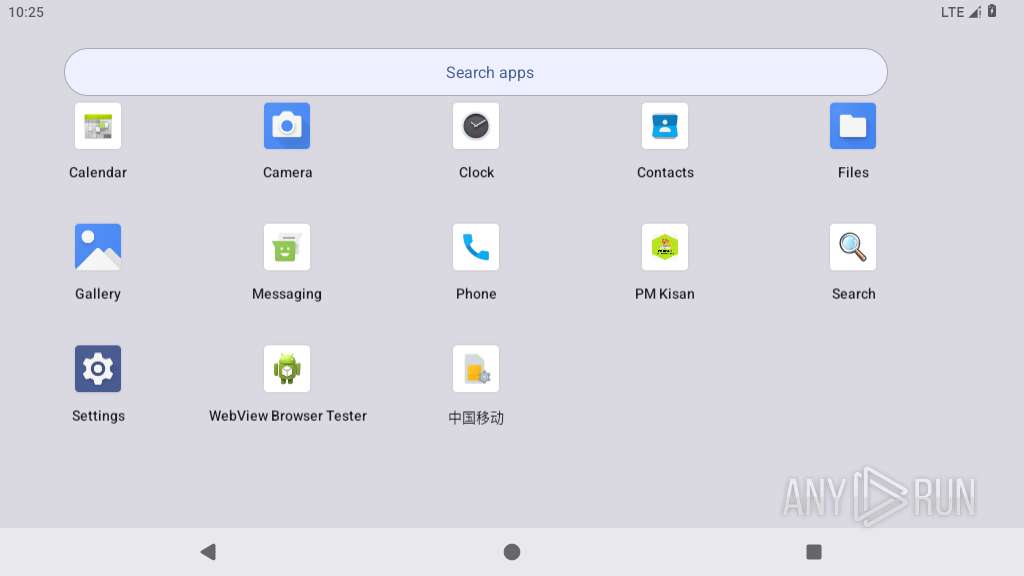Open the Calendar app
The width and height of the screenshot is (1024, 576).
coord(98,126)
